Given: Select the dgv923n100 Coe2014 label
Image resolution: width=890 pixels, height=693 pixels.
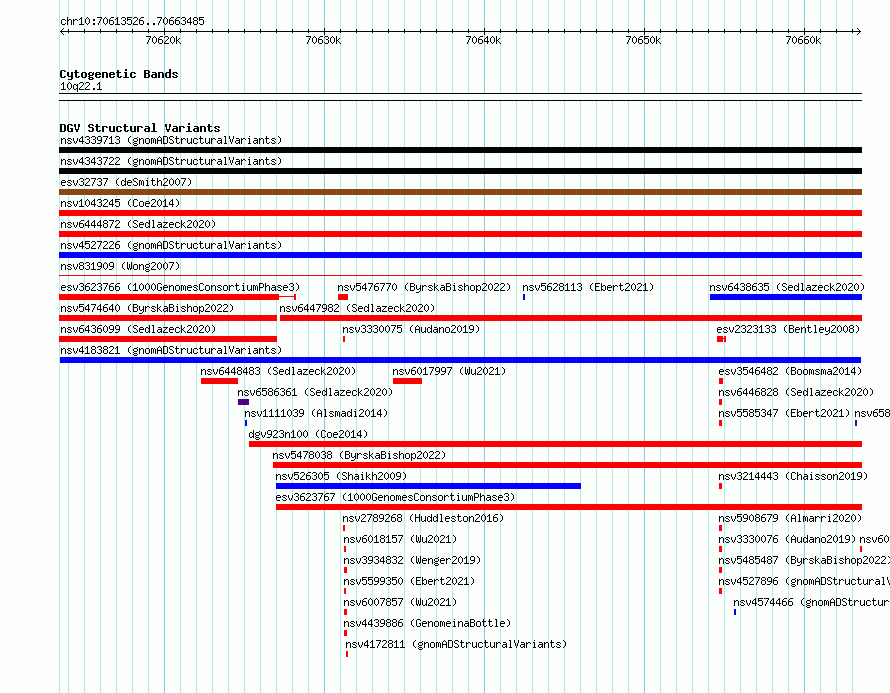Looking at the screenshot, I should [308, 434].
